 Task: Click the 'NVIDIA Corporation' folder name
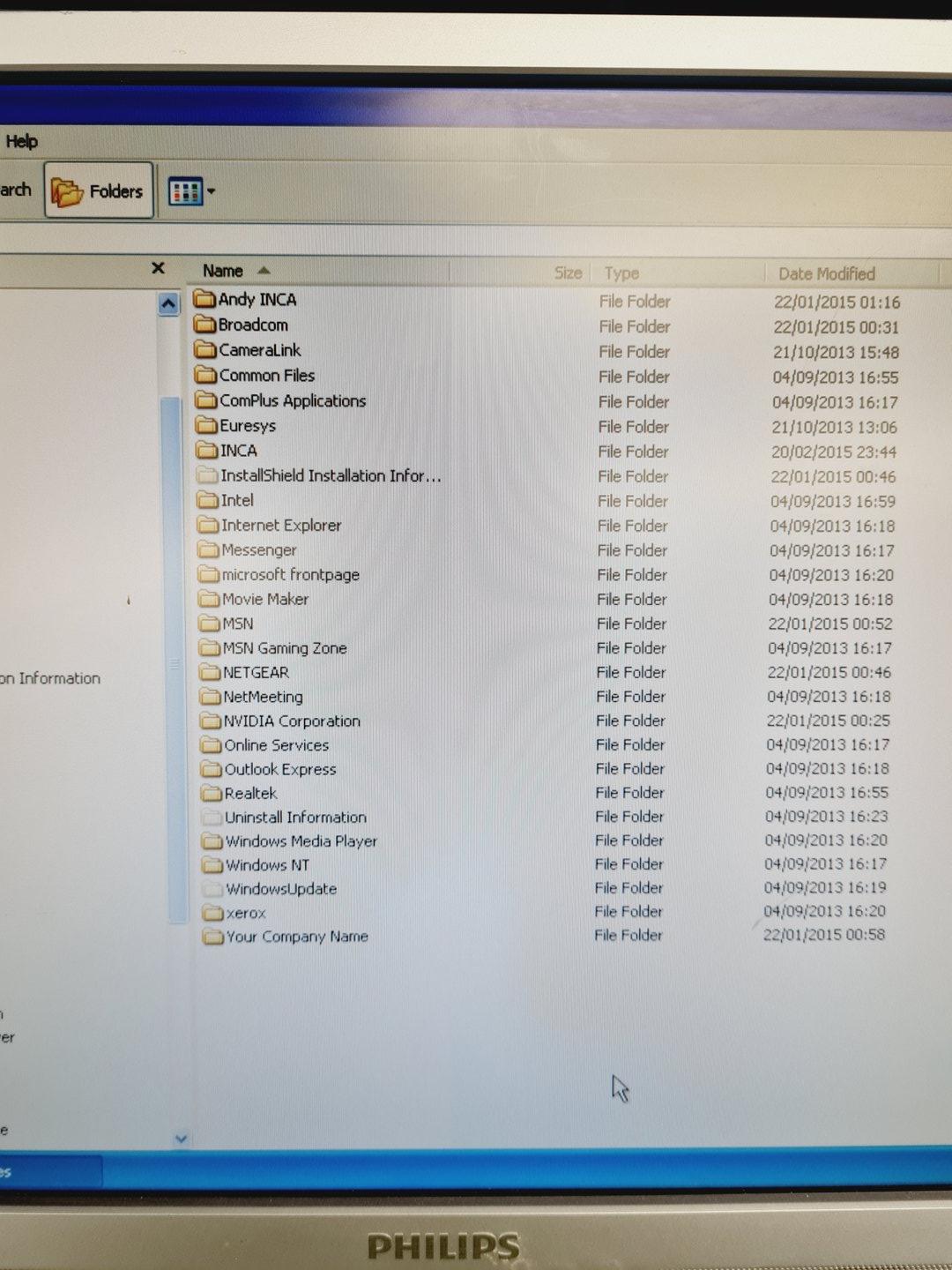coord(292,721)
